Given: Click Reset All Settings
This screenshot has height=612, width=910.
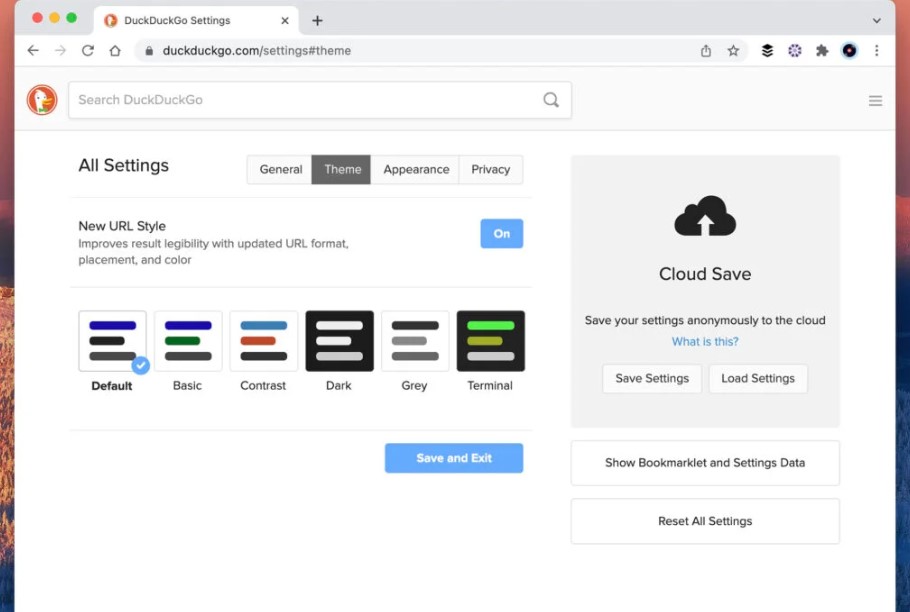Looking at the screenshot, I should 705,521.
